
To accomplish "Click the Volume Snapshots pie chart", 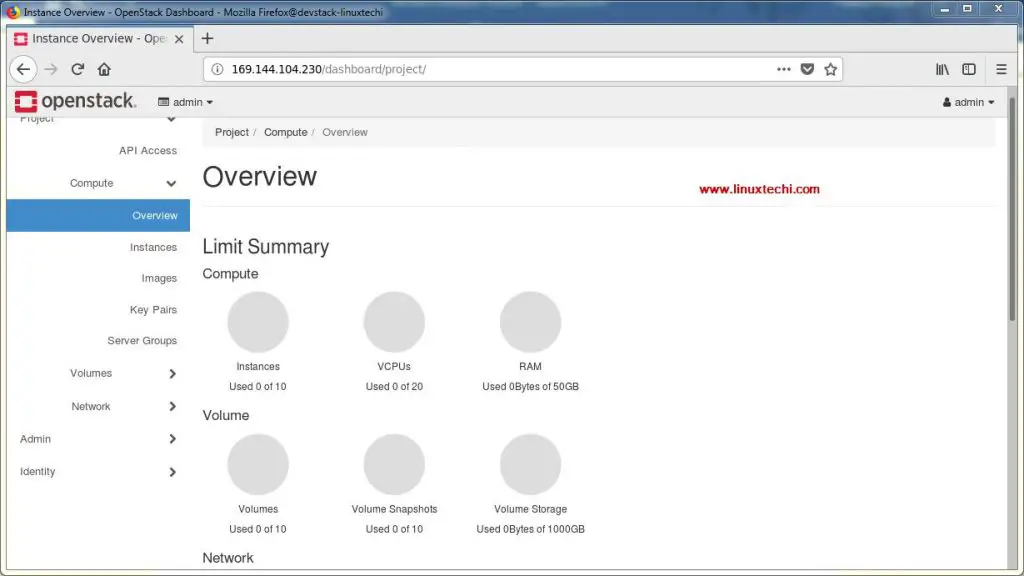I will (x=394, y=464).
